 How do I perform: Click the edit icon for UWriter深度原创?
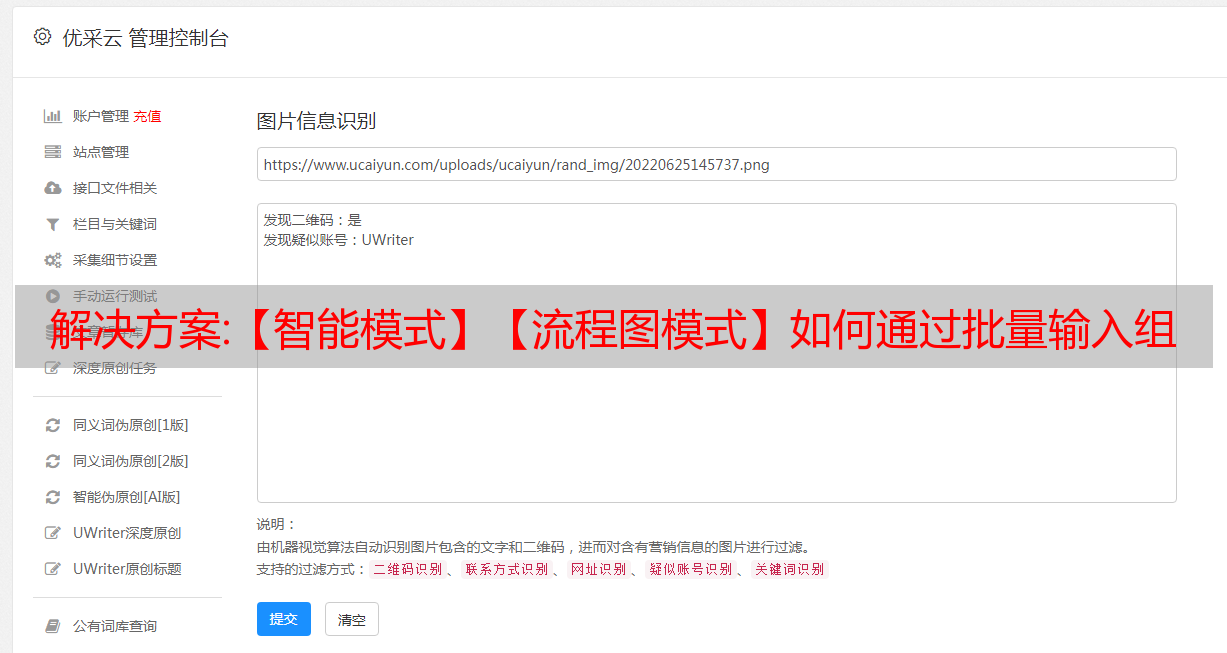(x=53, y=533)
